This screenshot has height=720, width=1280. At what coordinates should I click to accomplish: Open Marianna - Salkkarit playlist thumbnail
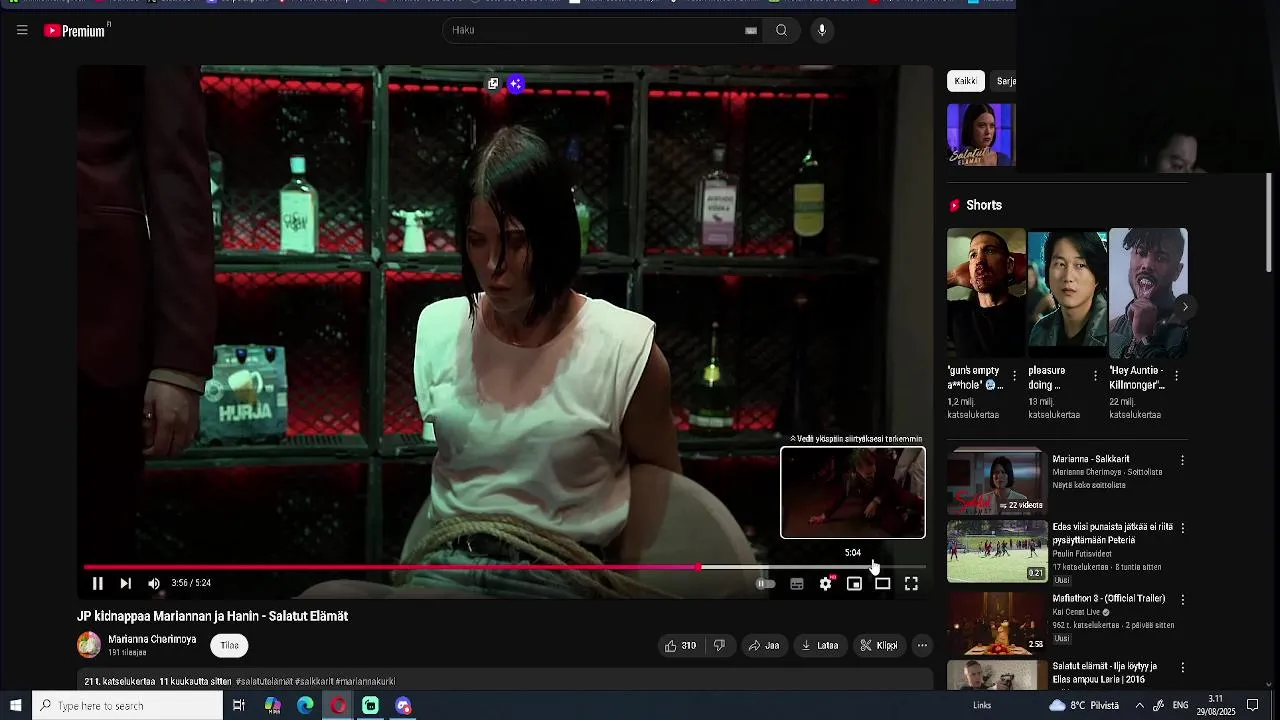997,480
